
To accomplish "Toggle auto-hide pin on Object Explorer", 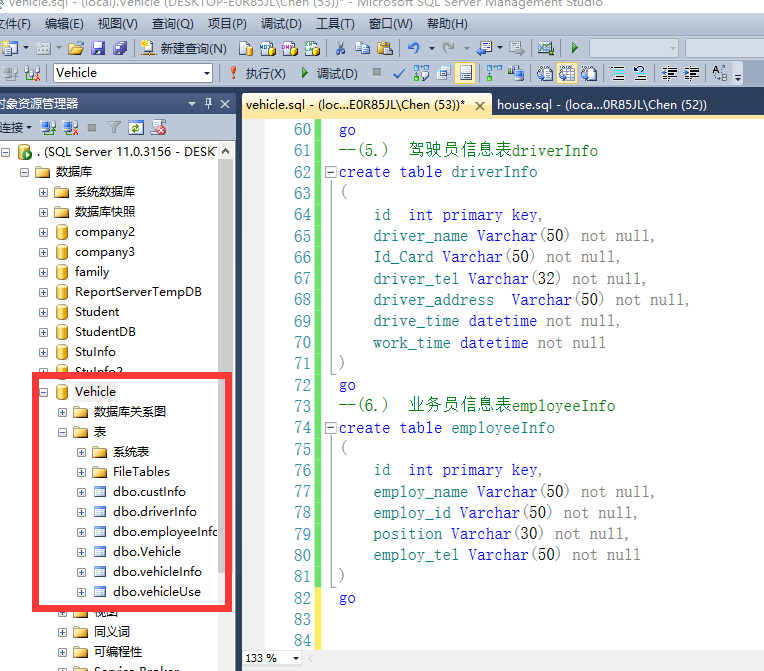I will tap(209, 103).
